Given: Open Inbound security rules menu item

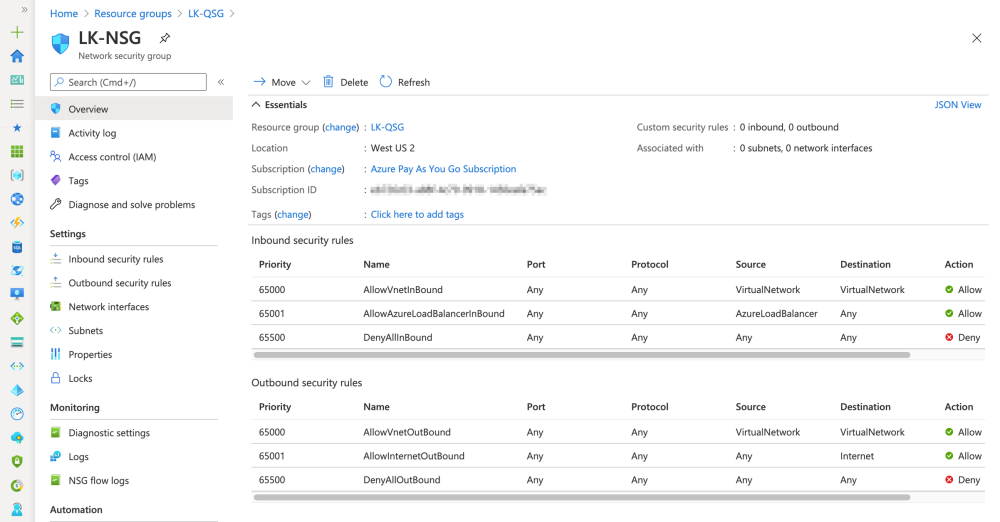Looking at the screenshot, I should click(115, 259).
